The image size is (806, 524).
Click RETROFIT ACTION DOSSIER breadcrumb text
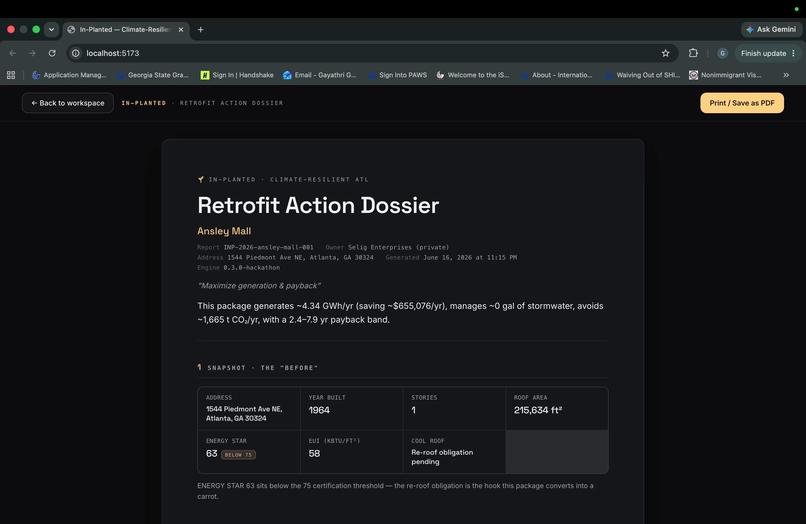point(231,103)
